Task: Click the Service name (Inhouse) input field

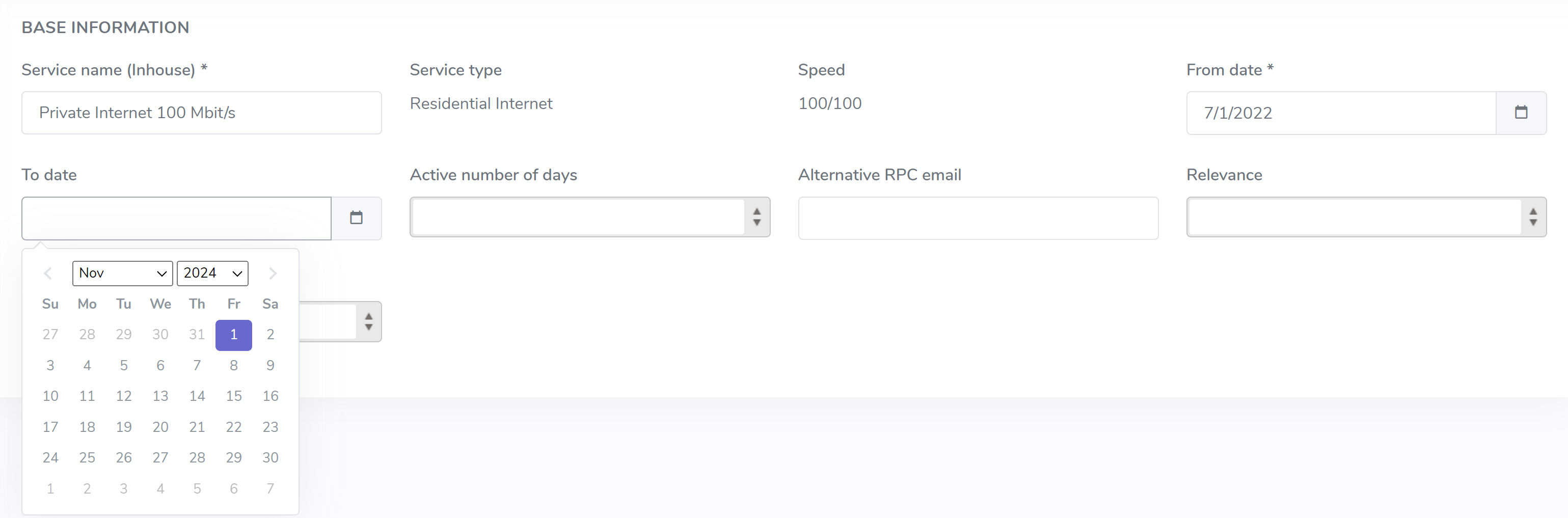Action: point(202,113)
